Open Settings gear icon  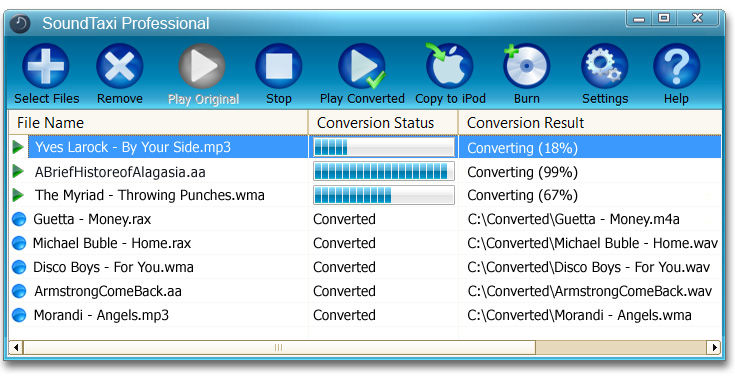pyautogui.click(x=604, y=66)
